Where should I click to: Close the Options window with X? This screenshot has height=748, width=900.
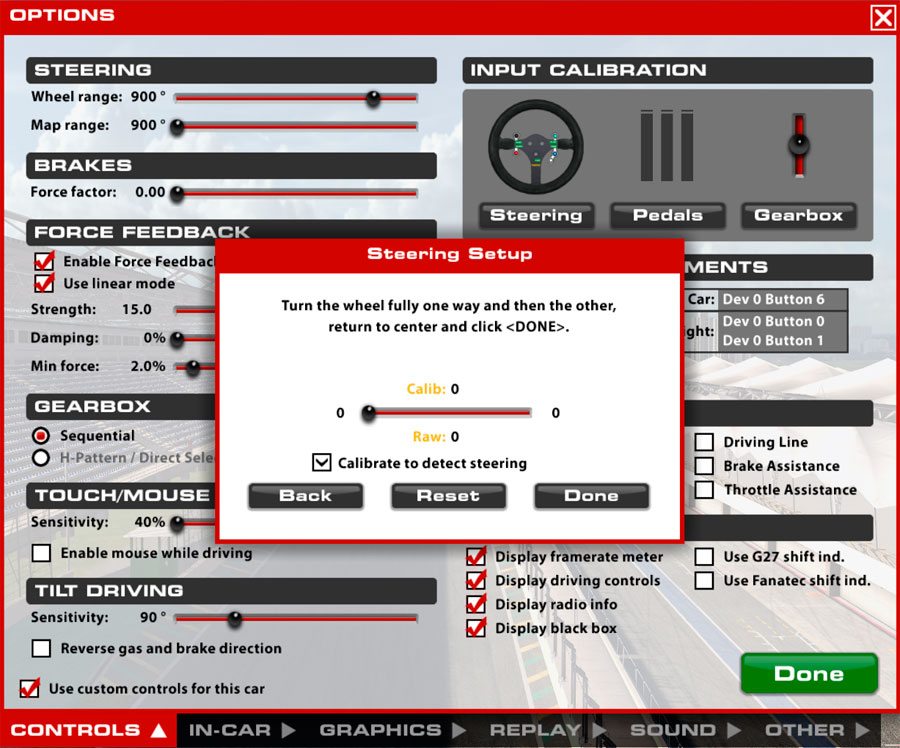point(882,17)
